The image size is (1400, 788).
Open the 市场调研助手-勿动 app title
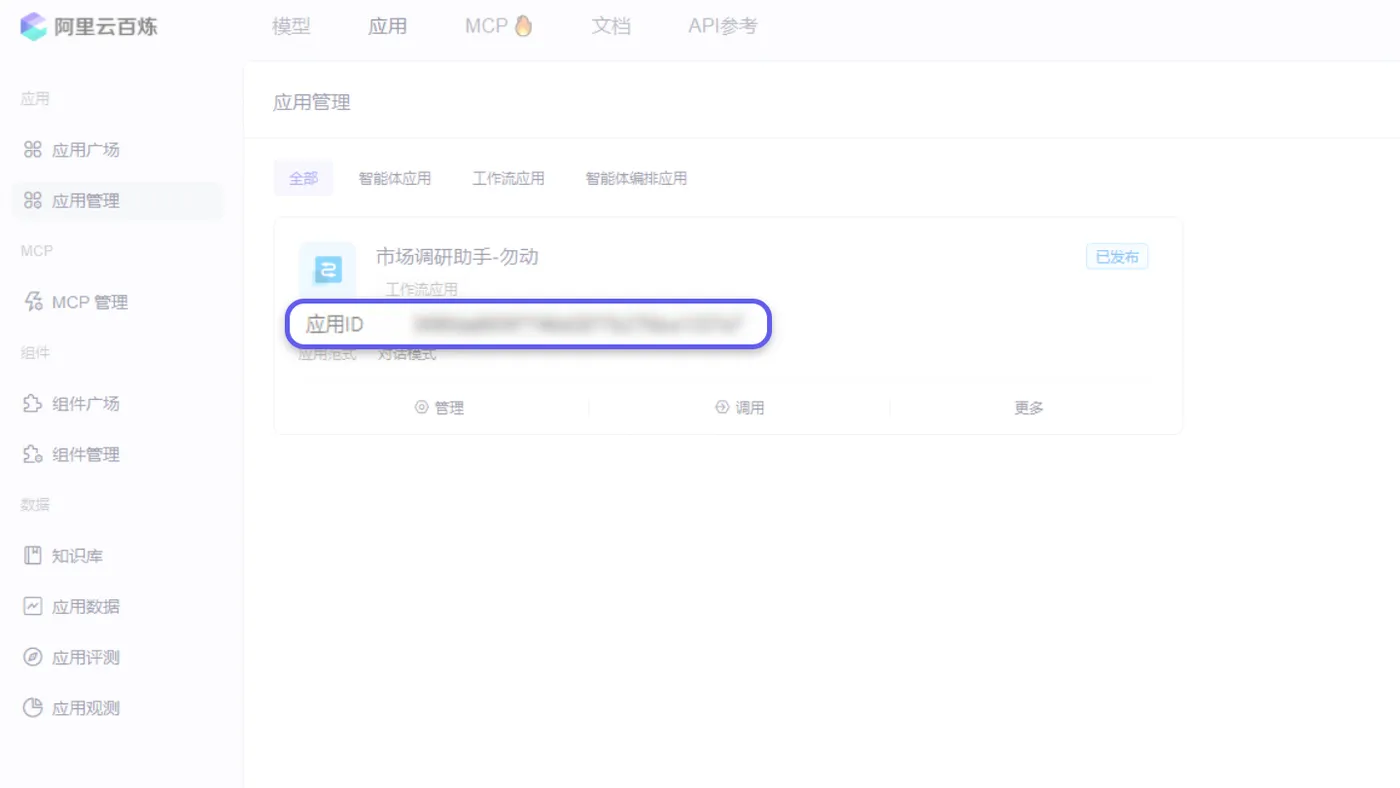click(x=457, y=257)
